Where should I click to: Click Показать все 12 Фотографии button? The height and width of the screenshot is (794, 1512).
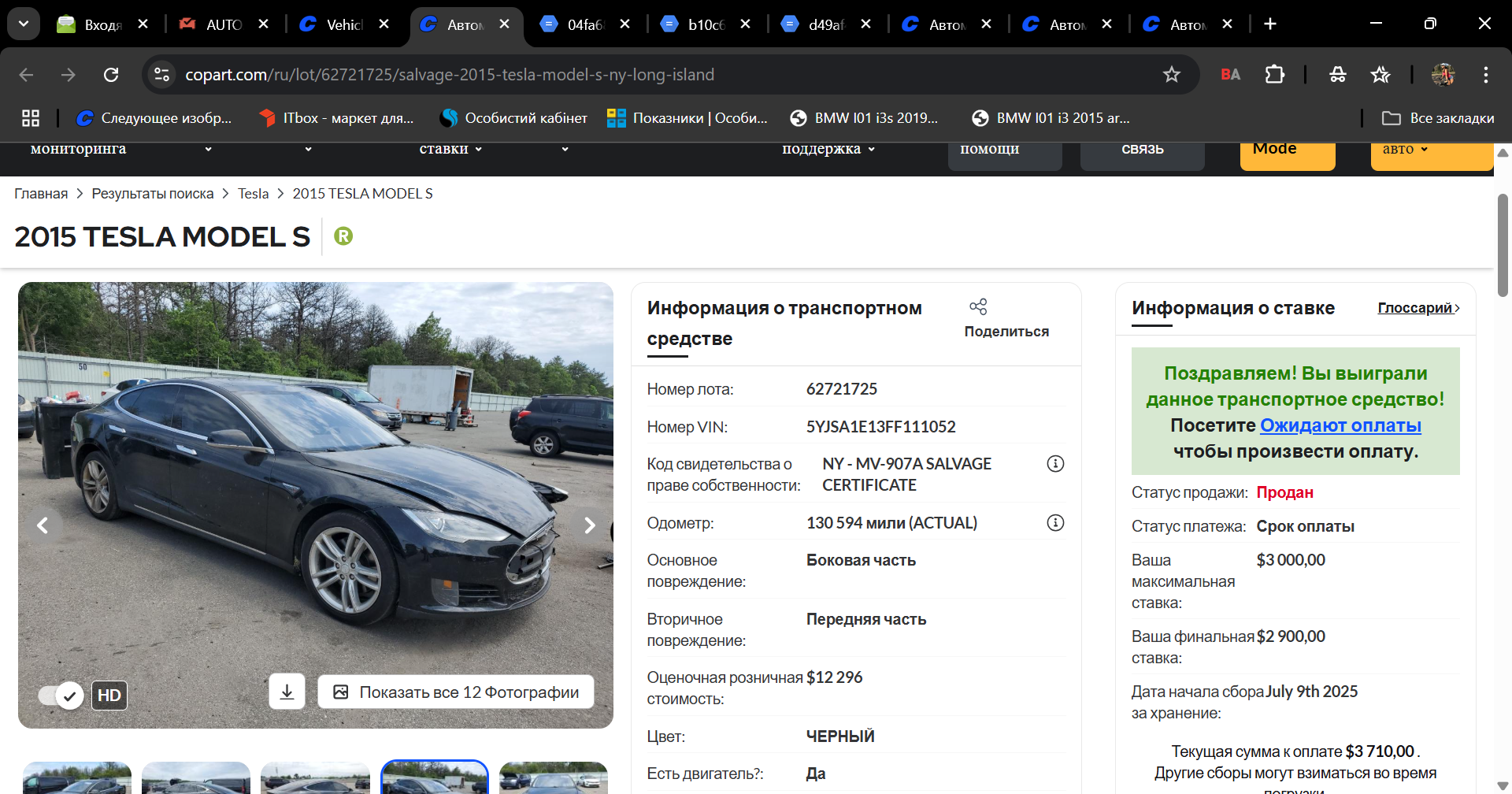pyautogui.click(x=456, y=692)
